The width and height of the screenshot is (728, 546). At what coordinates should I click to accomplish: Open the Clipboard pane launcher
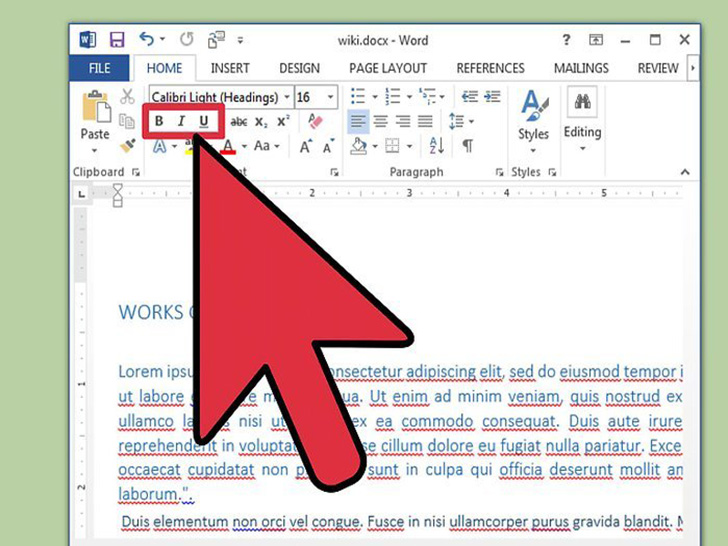[136, 172]
